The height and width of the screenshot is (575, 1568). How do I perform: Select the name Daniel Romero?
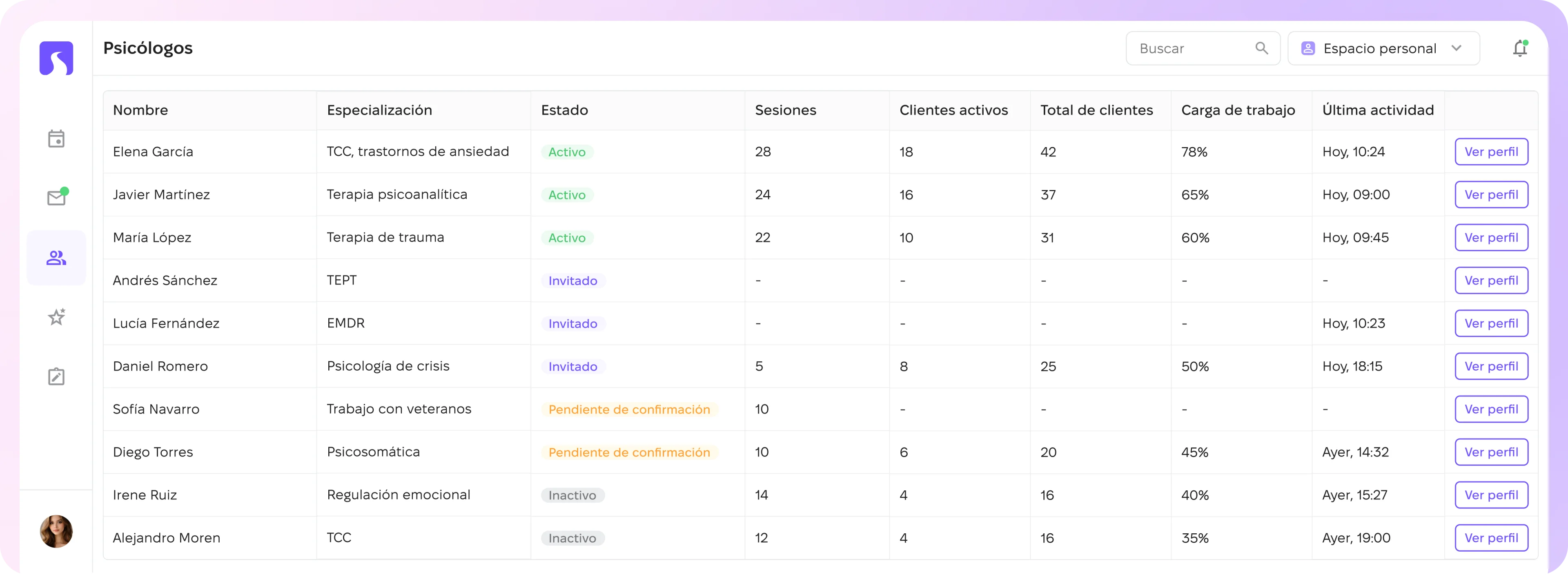click(160, 367)
